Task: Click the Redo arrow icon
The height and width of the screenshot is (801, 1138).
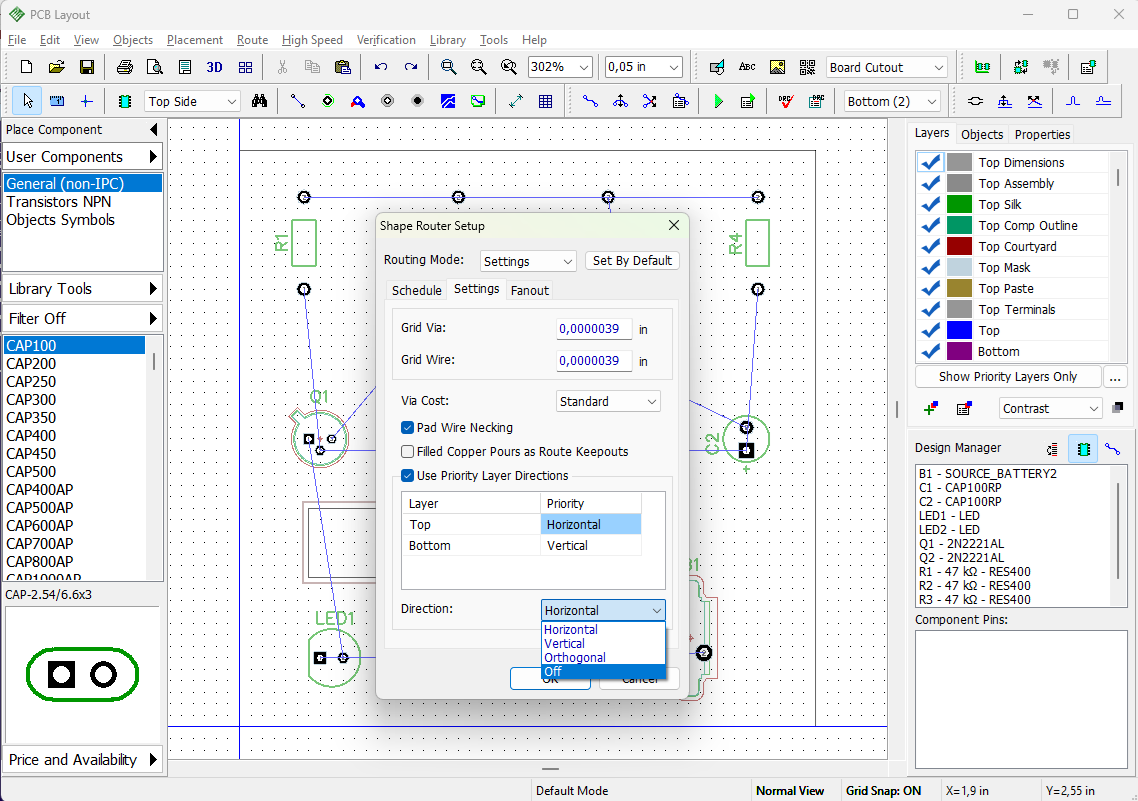Action: pos(411,67)
